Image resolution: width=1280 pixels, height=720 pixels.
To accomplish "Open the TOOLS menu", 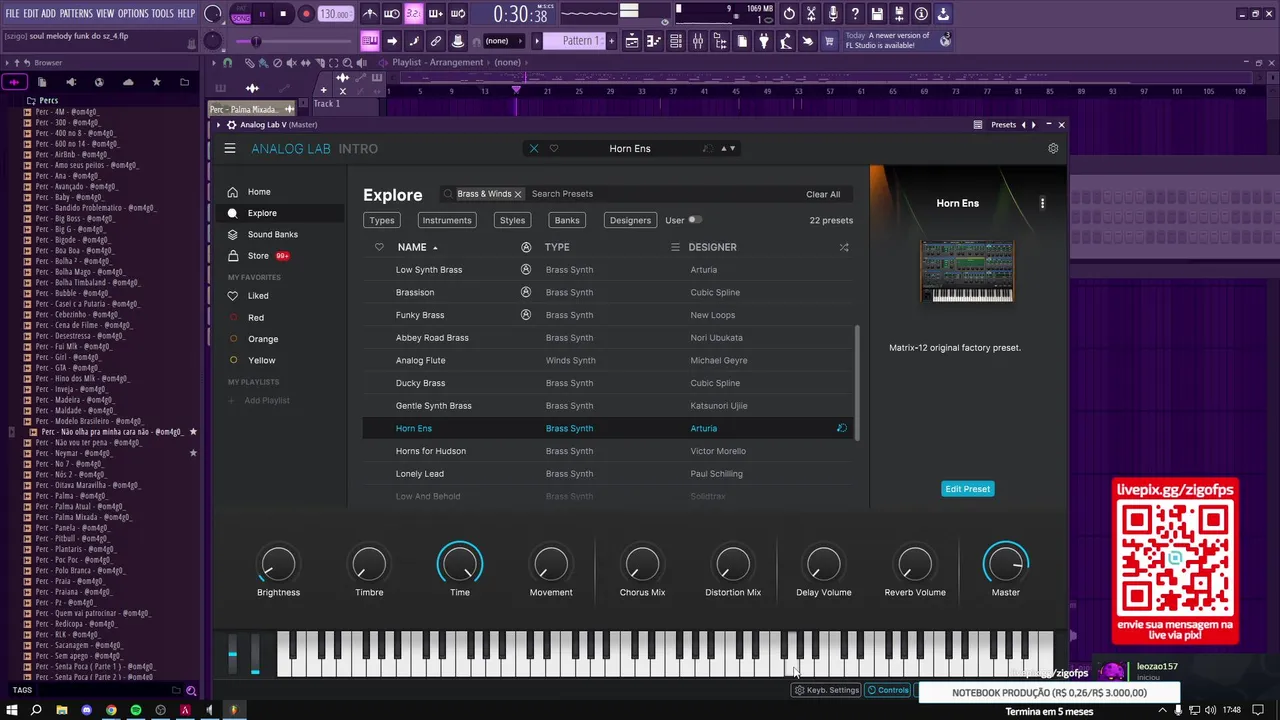I will pyautogui.click(x=162, y=14).
